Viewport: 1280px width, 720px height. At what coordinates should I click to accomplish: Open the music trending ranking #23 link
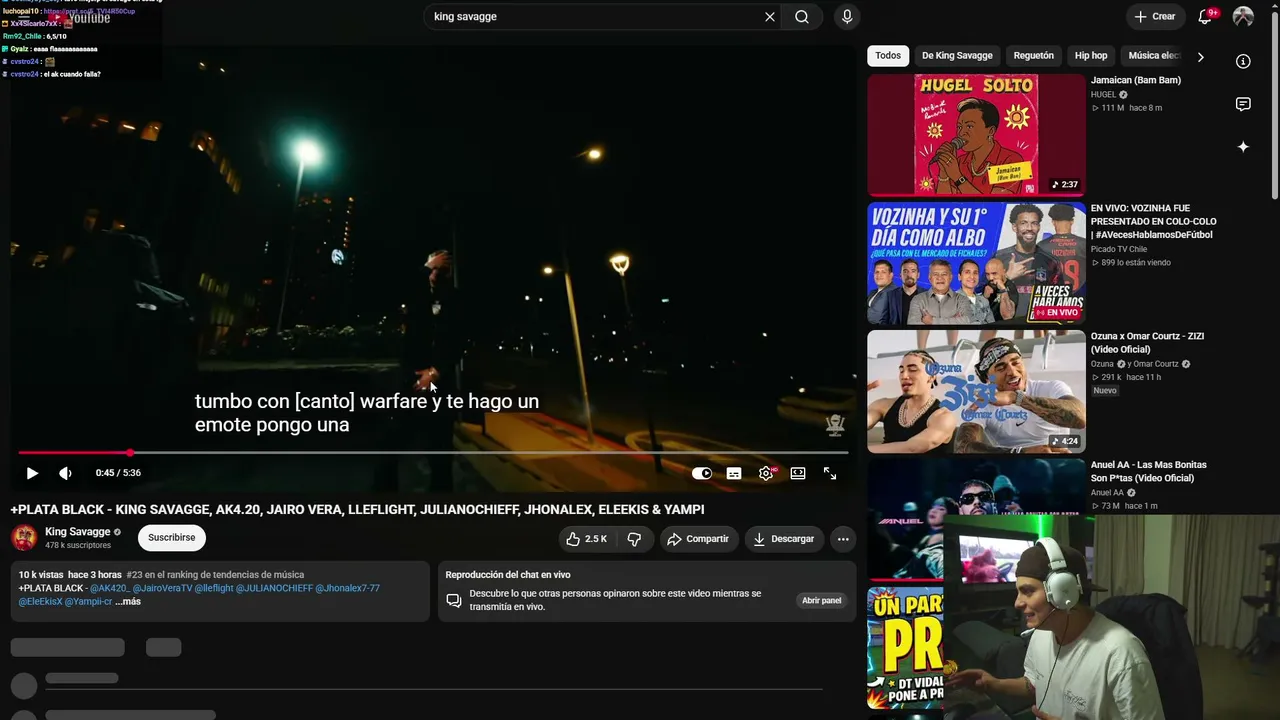tap(215, 575)
